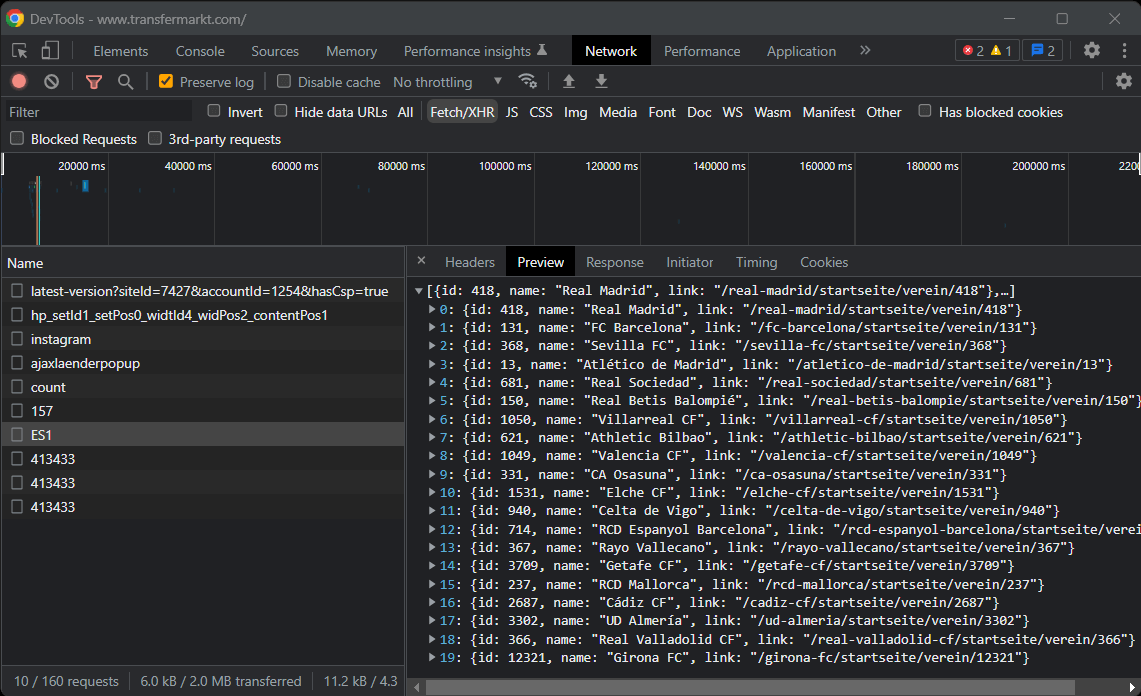The width and height of the screenshot is (1141, 696).
Task: Click the 20000 ms timeline marker
Action: (x=82, y=166)
